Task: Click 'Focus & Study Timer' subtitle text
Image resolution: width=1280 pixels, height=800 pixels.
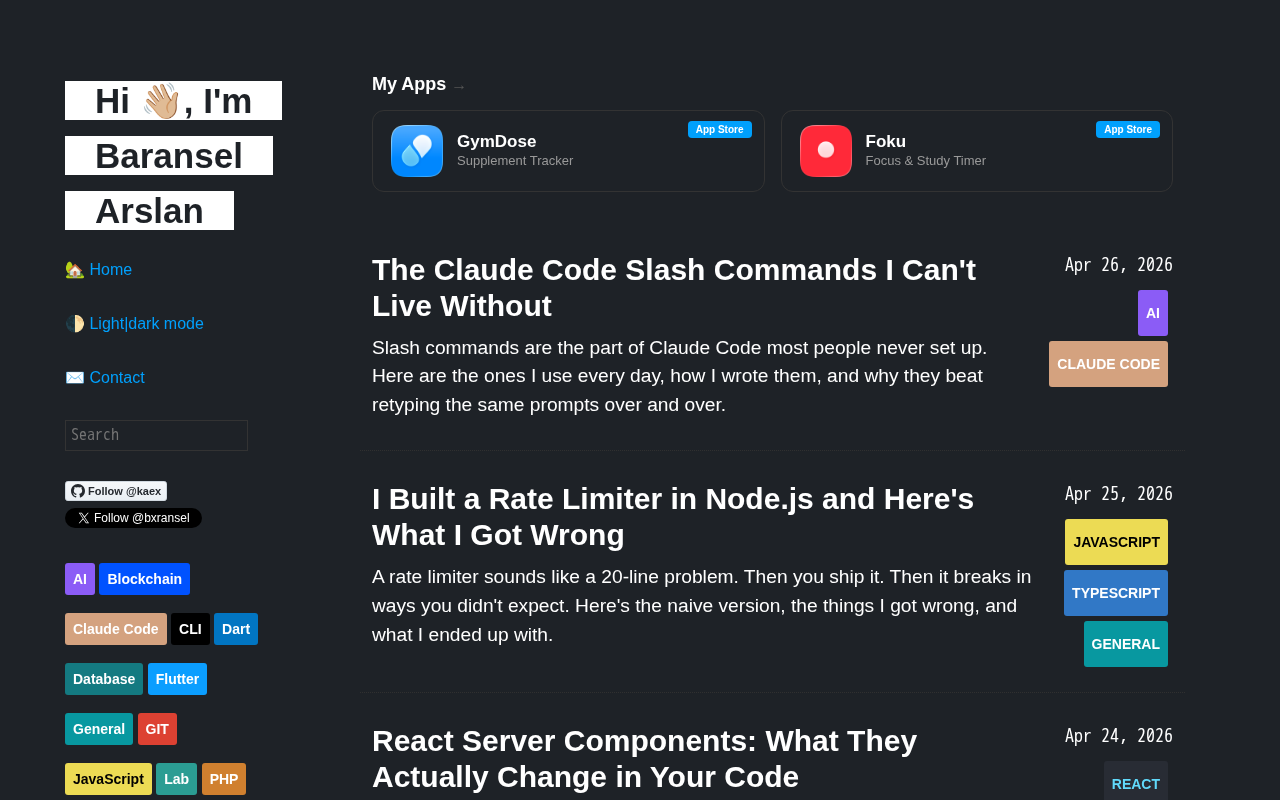Action: 926,161
